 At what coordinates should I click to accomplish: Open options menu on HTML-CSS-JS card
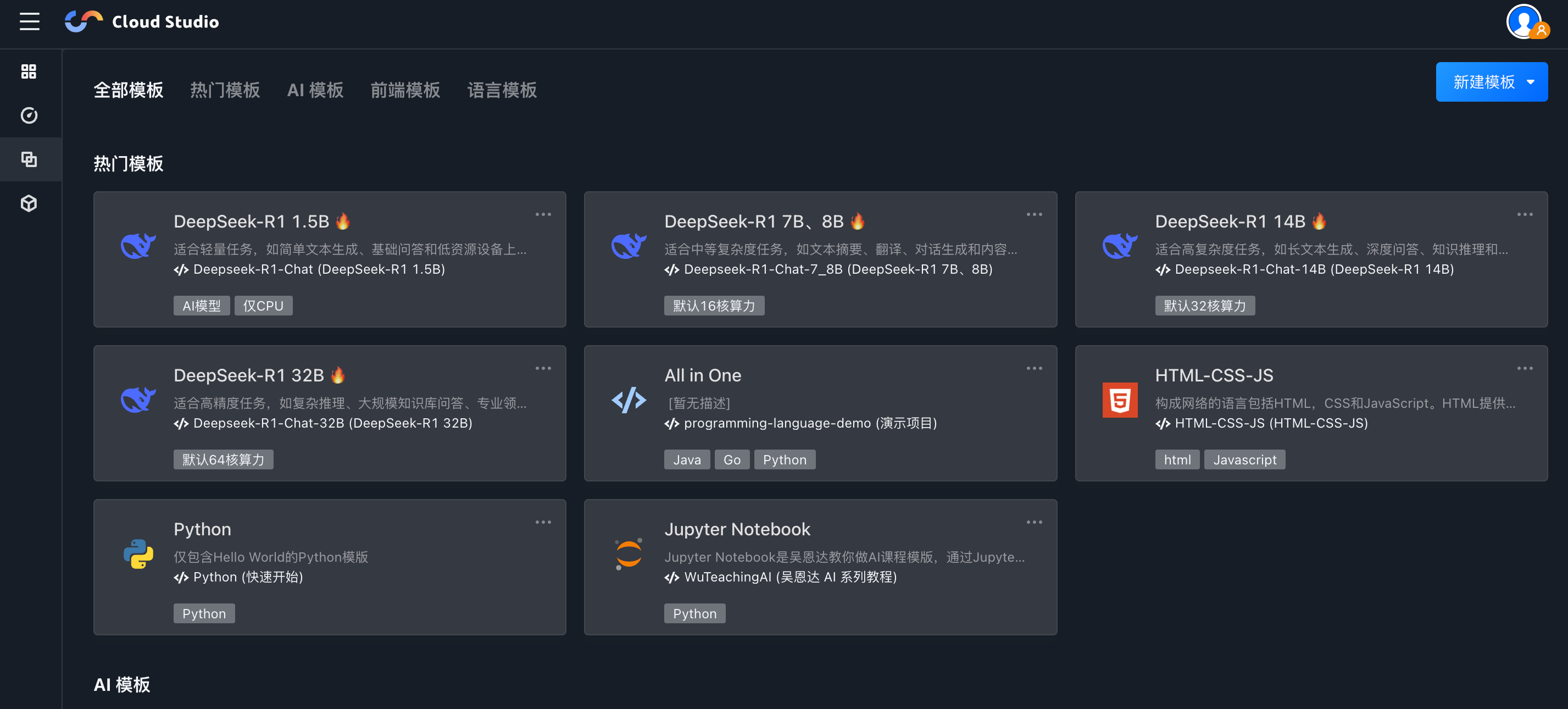[1524, 368]
